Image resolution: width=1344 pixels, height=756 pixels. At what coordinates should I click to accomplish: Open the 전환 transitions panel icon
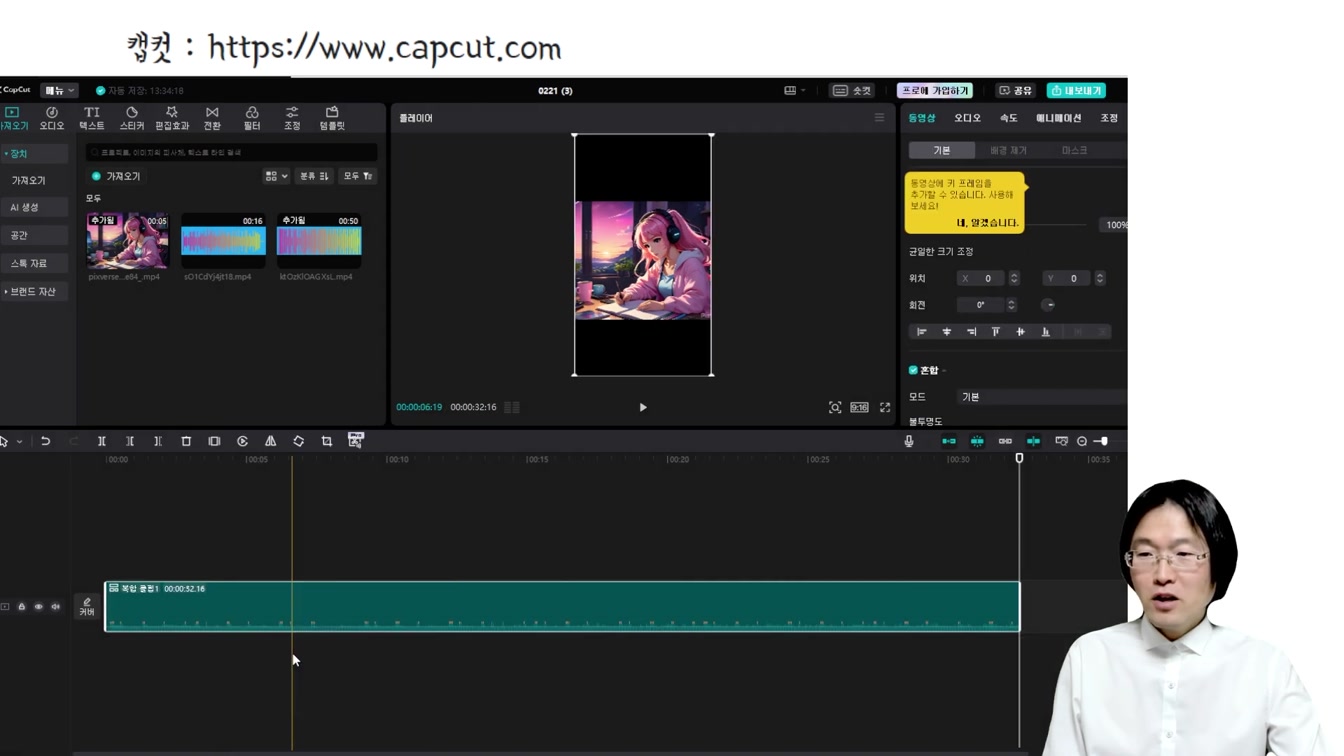212,118
